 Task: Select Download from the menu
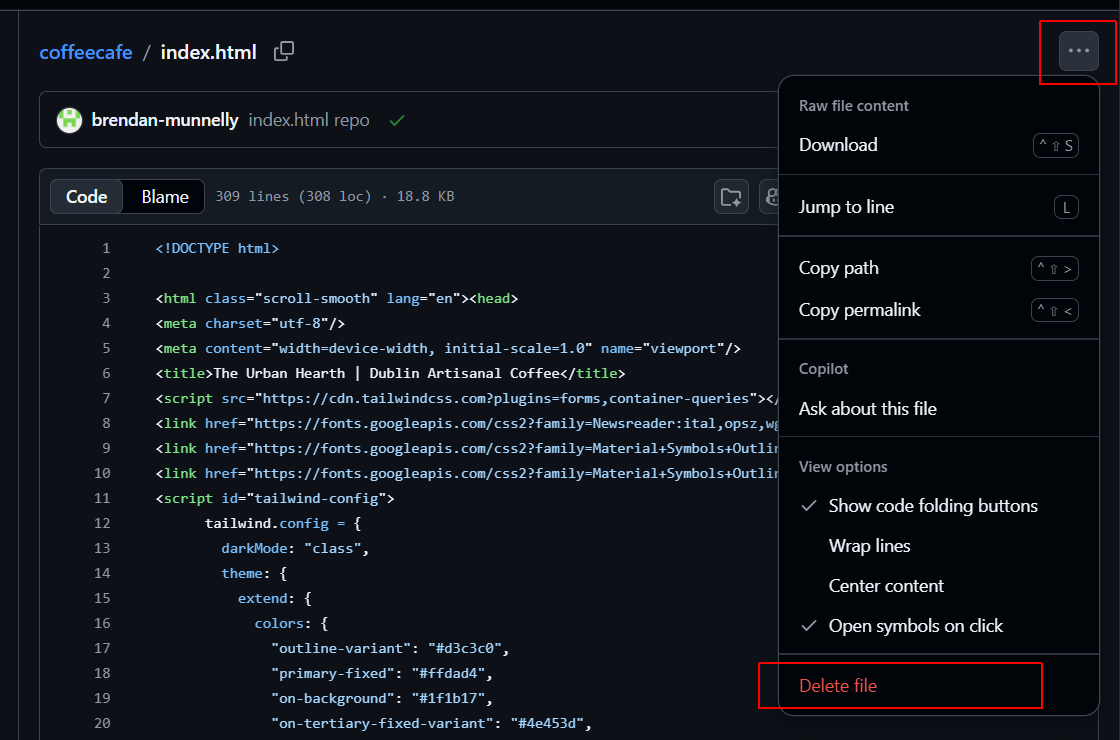(x=939, y=145)
